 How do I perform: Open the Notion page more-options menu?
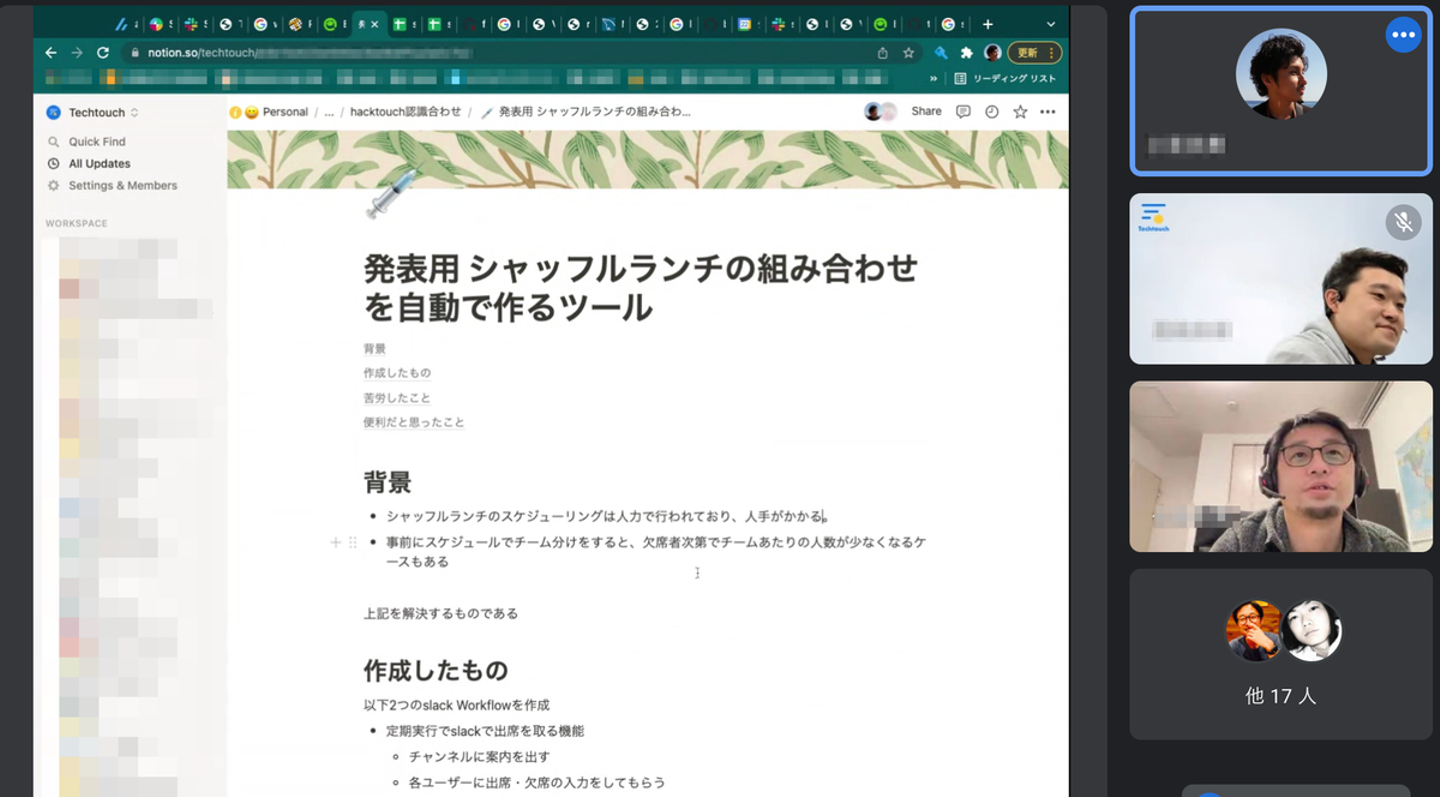pos(1047,112)
